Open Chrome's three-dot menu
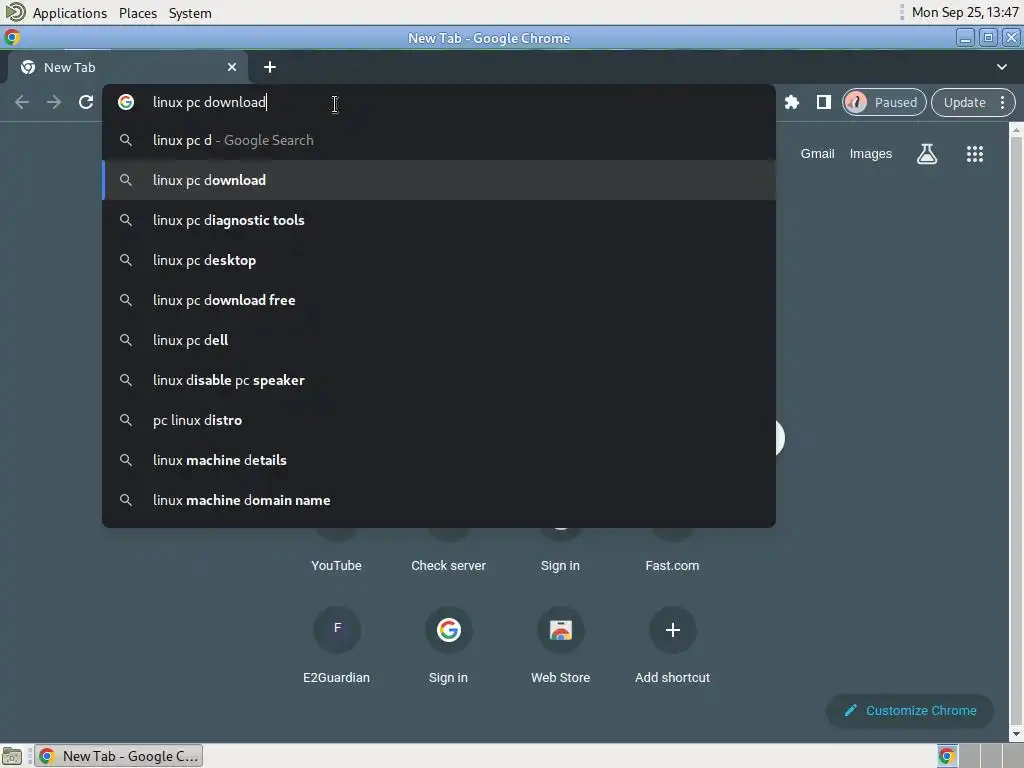This screenshot has height=768, width=1024. [x=1002, y=103]
